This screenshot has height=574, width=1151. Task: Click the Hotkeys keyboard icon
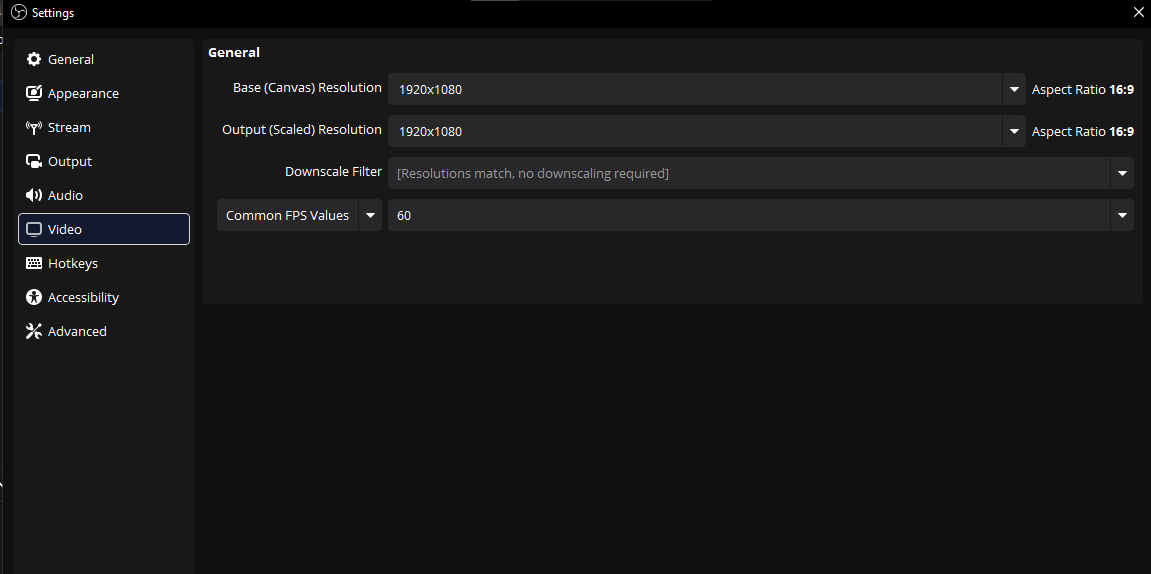coord(34,263)
